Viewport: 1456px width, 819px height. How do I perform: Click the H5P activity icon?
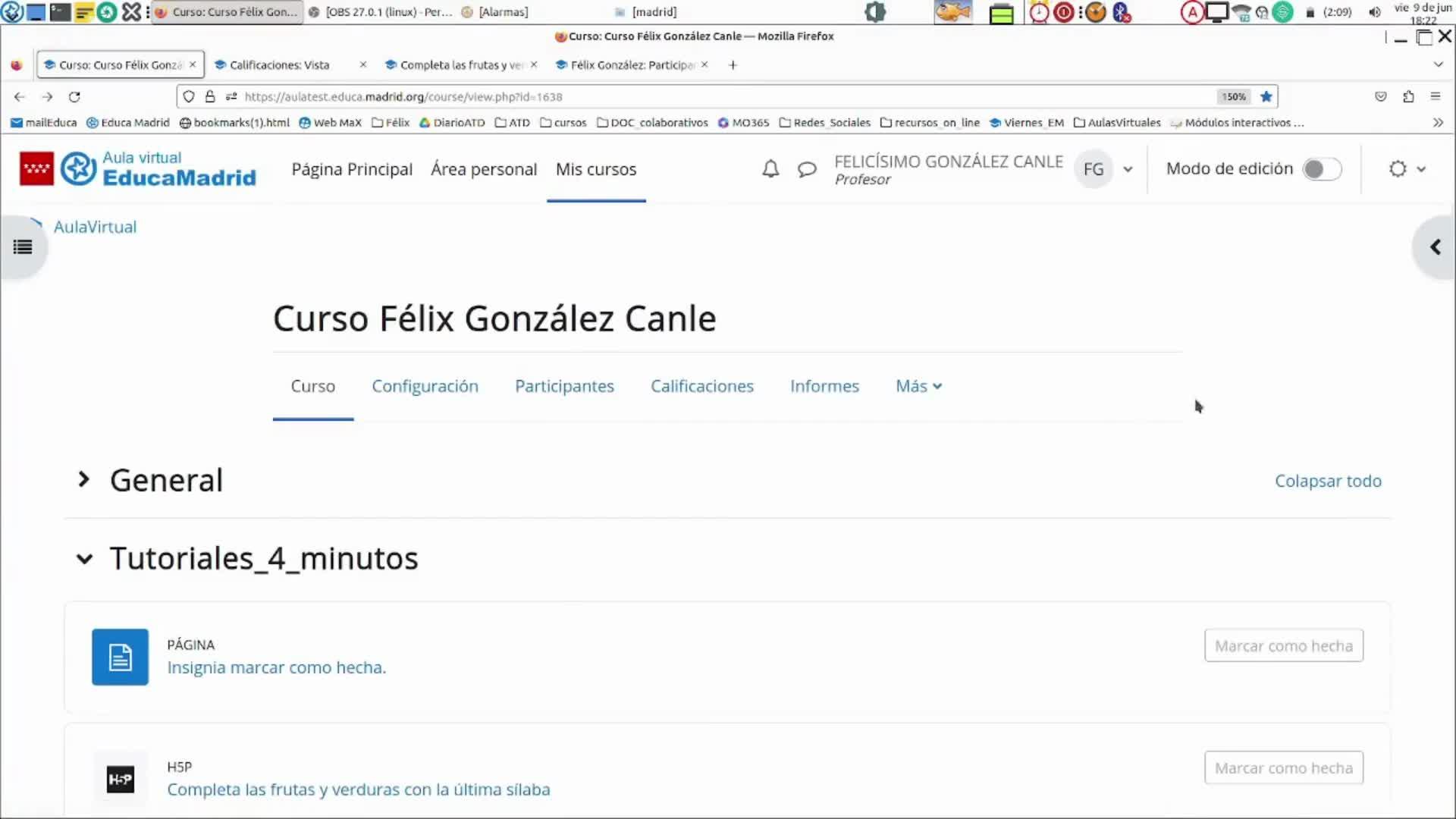coord(120,779)
